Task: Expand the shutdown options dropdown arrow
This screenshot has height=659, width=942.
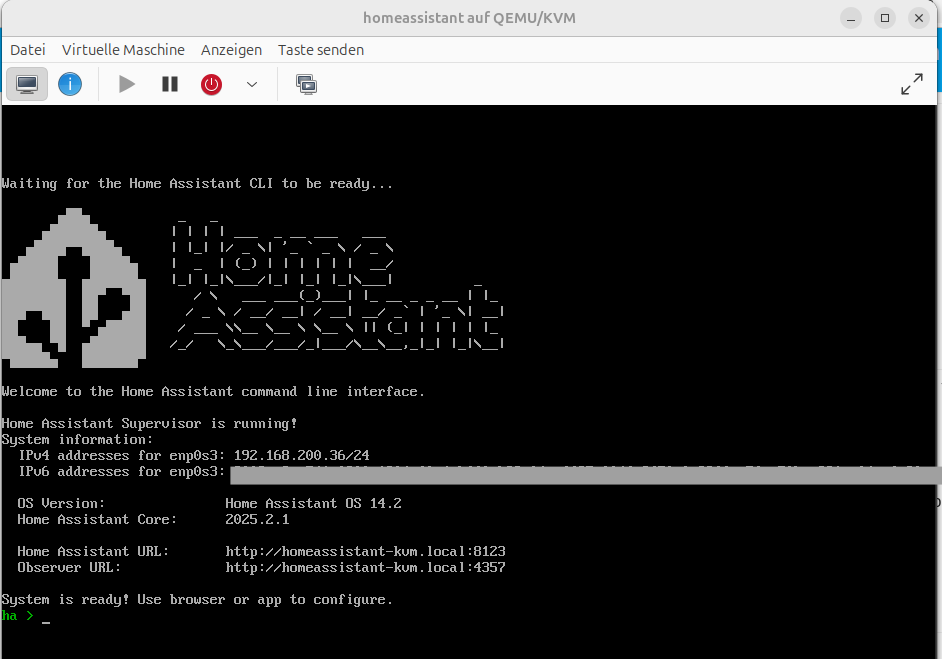Action: (x=252, y=84)
